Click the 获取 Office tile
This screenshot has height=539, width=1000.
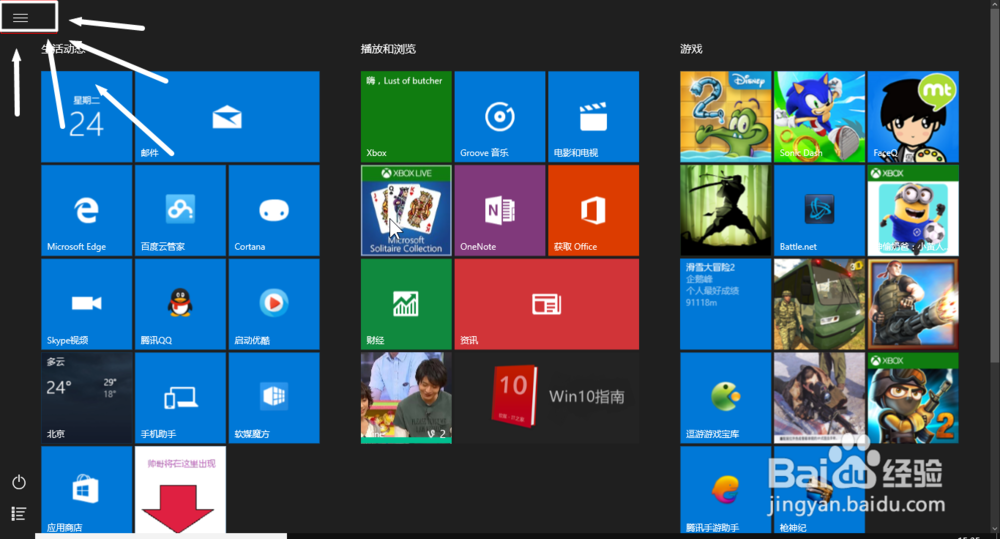coord(594,210)
